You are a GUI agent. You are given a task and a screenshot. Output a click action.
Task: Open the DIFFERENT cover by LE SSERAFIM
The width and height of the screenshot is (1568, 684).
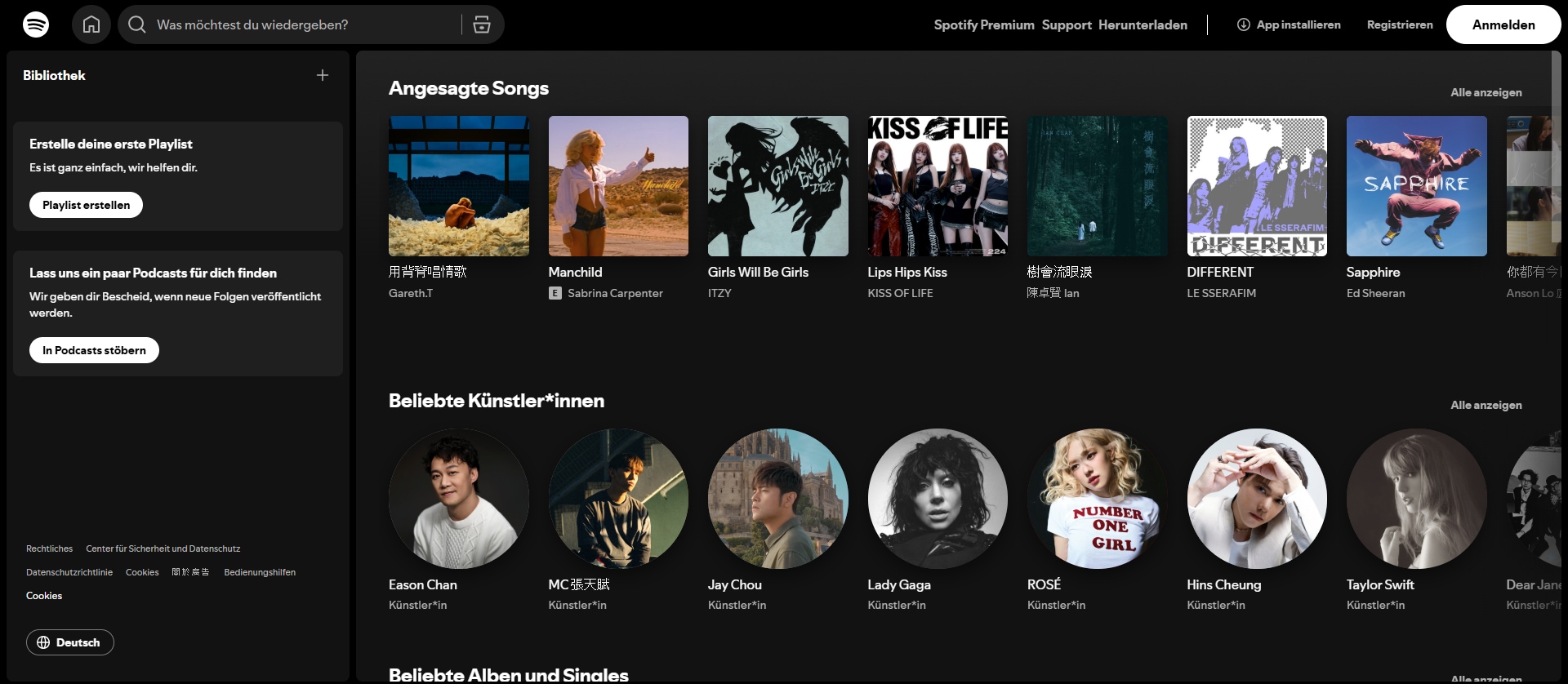1257,186
